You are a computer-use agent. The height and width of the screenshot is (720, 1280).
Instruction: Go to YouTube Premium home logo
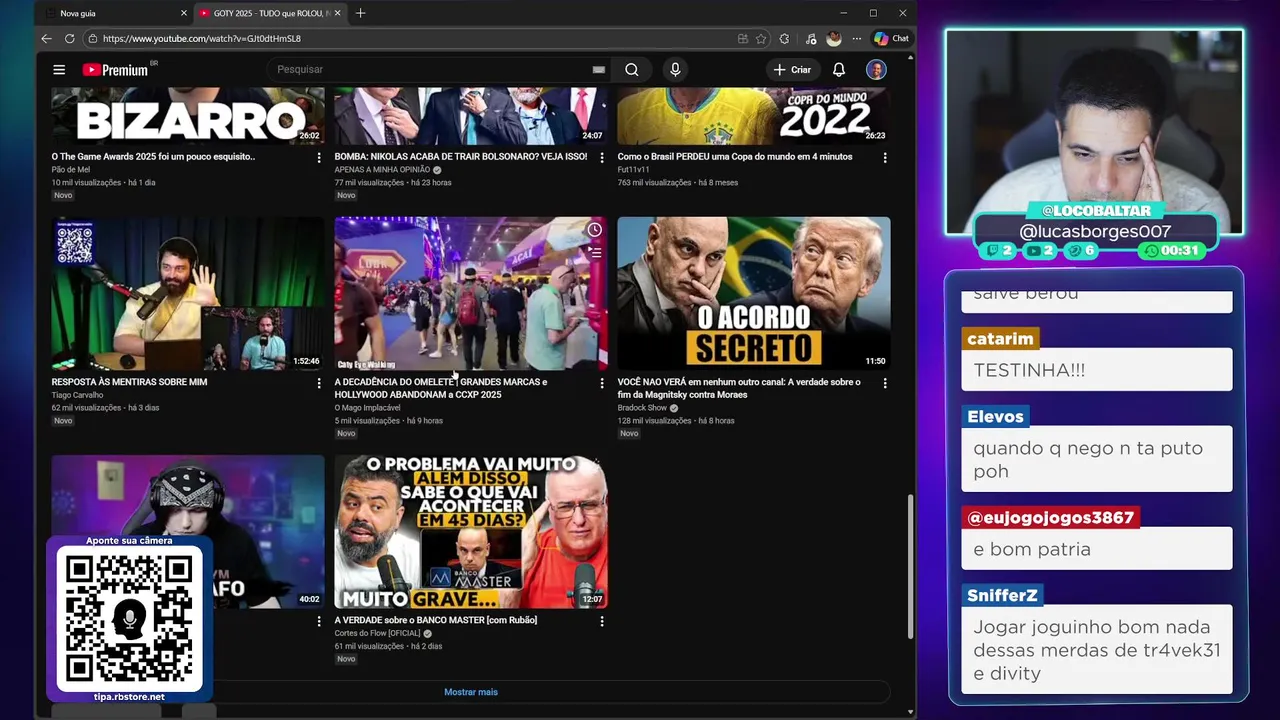click(115, 70)
